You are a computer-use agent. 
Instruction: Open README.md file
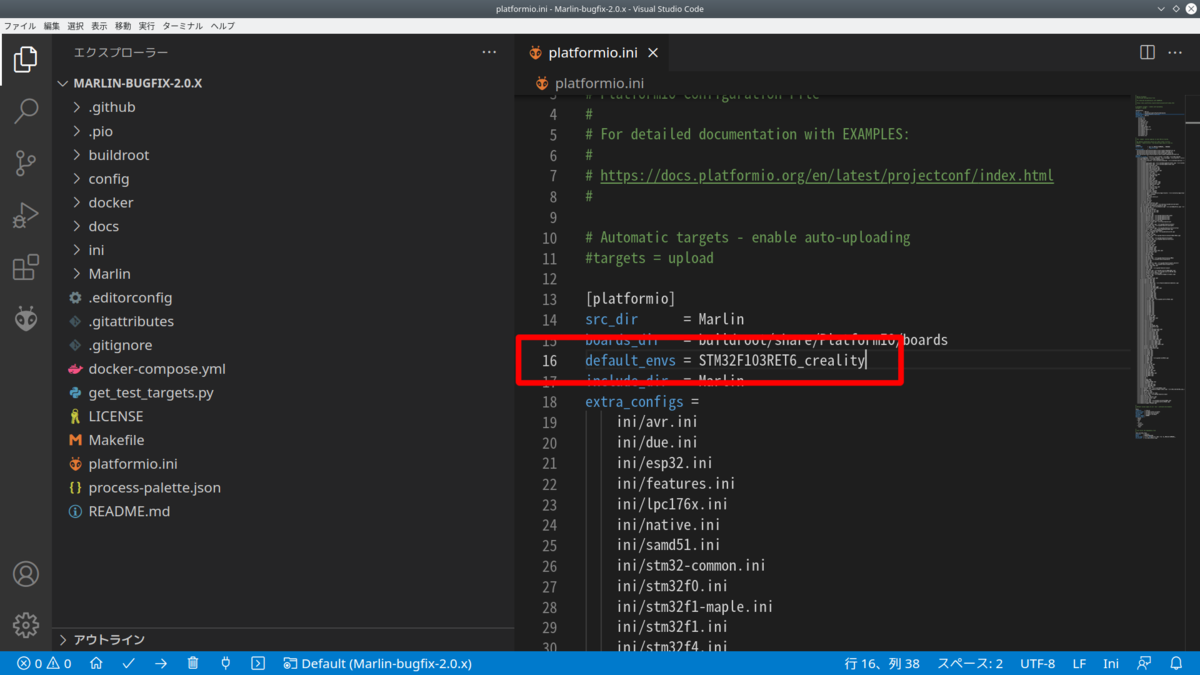click(283, 511)
